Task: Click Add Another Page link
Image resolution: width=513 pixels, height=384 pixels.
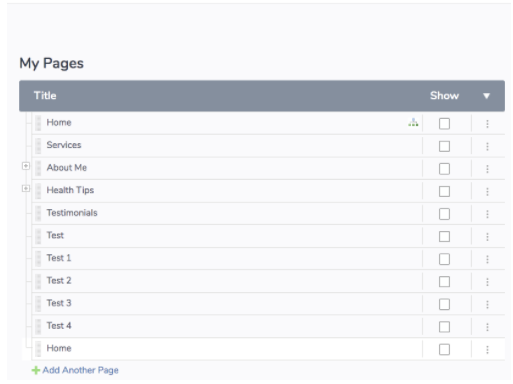Action: [x=80, y=370]
